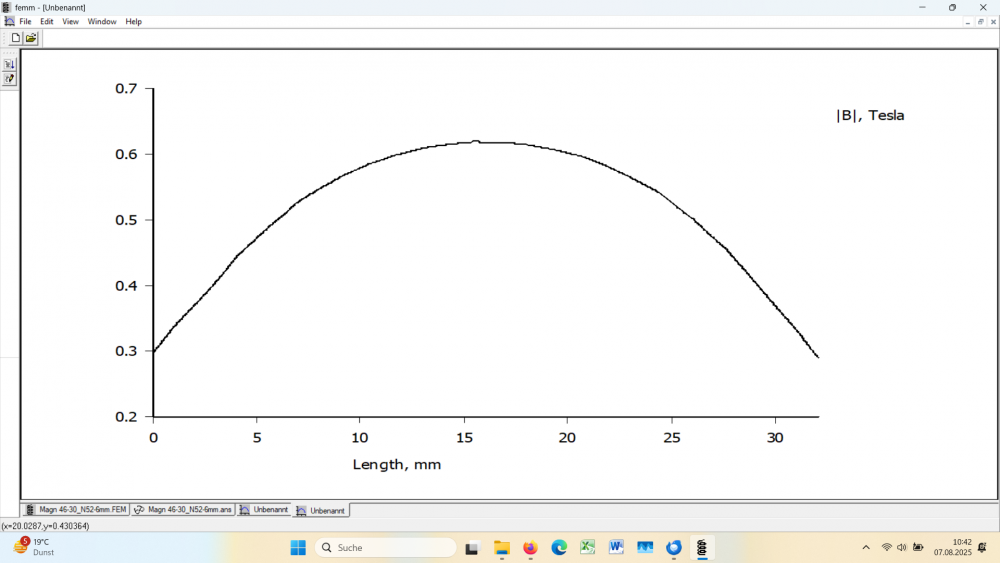The height and width of the screenshot is (563, 1000).
Task: Open Excel from the taskbar
Action: [x=588, y=547]
